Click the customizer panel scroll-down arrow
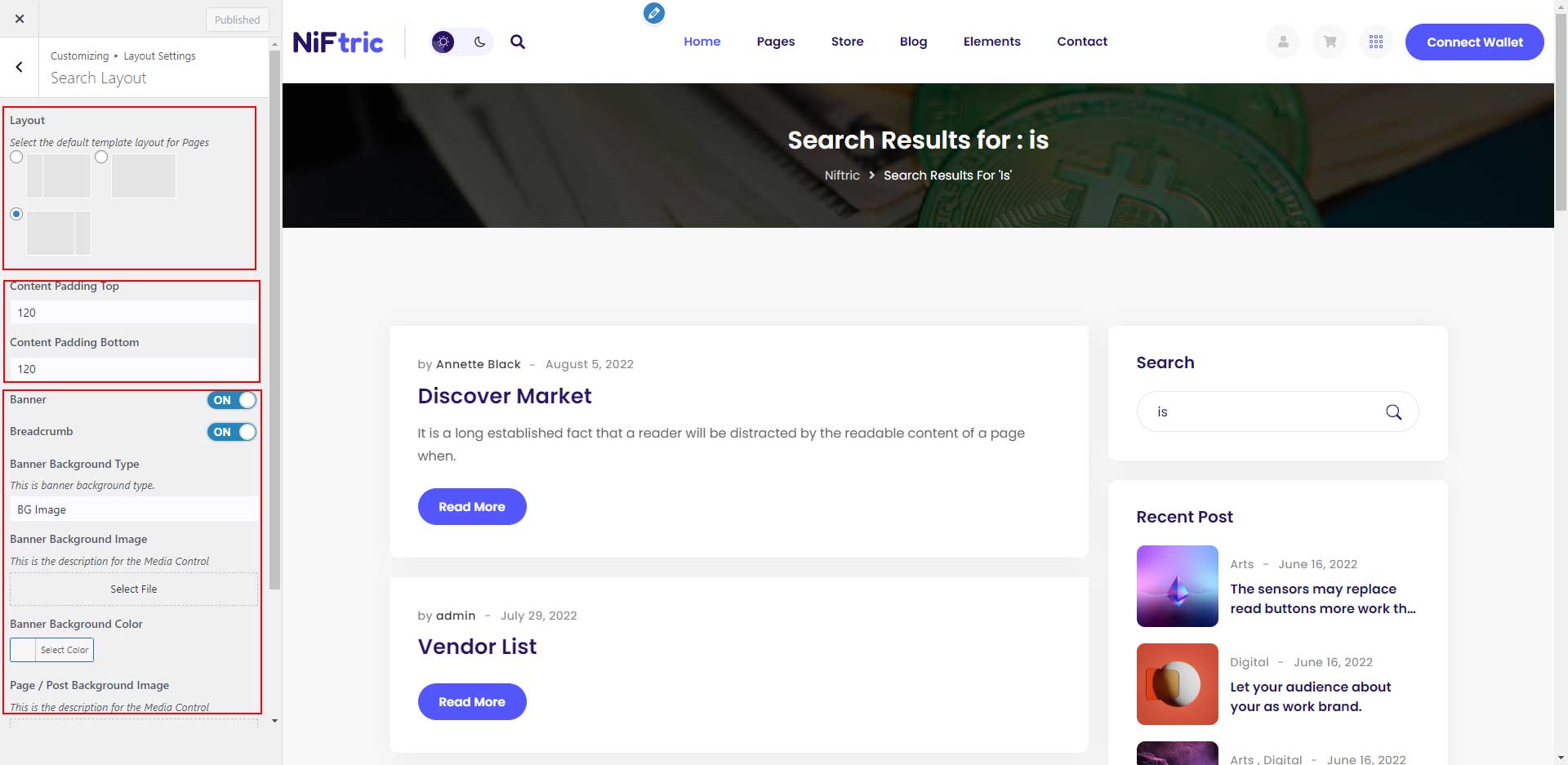 click(274, 721)
